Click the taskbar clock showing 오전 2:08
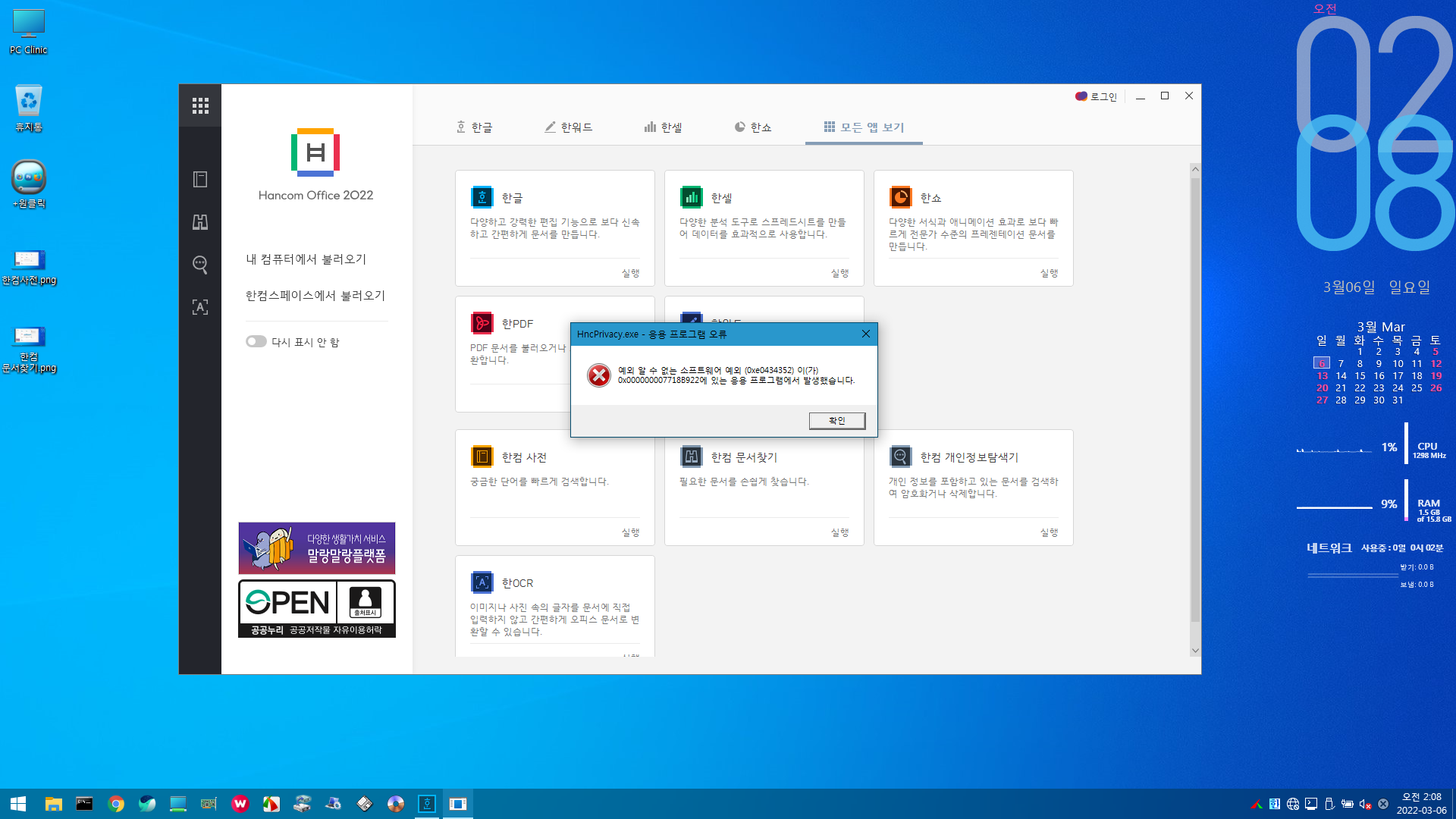The height and width of the screenshot is (819, 1456). [x=1421, y=804]
